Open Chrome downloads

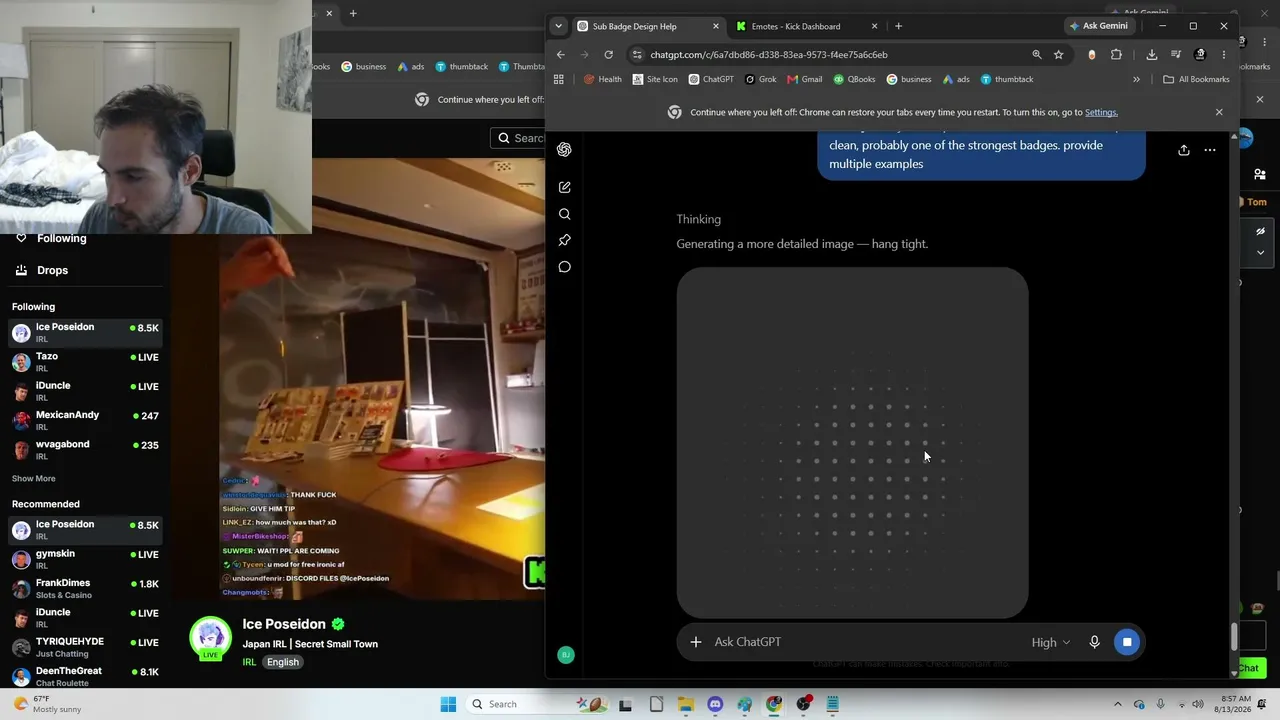tap(1151, 55)
